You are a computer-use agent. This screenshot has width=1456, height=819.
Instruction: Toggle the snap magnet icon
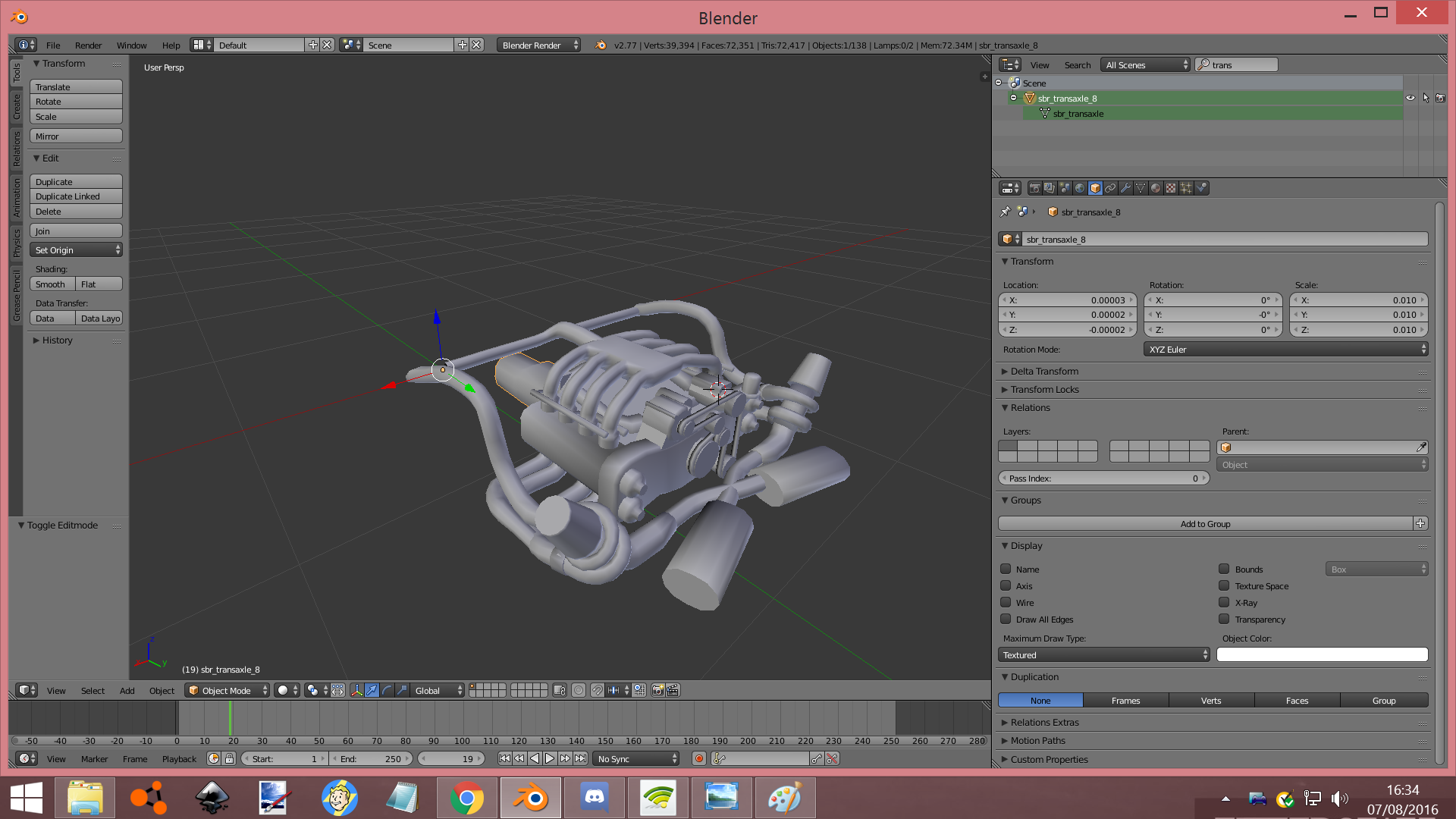[597, 690]
